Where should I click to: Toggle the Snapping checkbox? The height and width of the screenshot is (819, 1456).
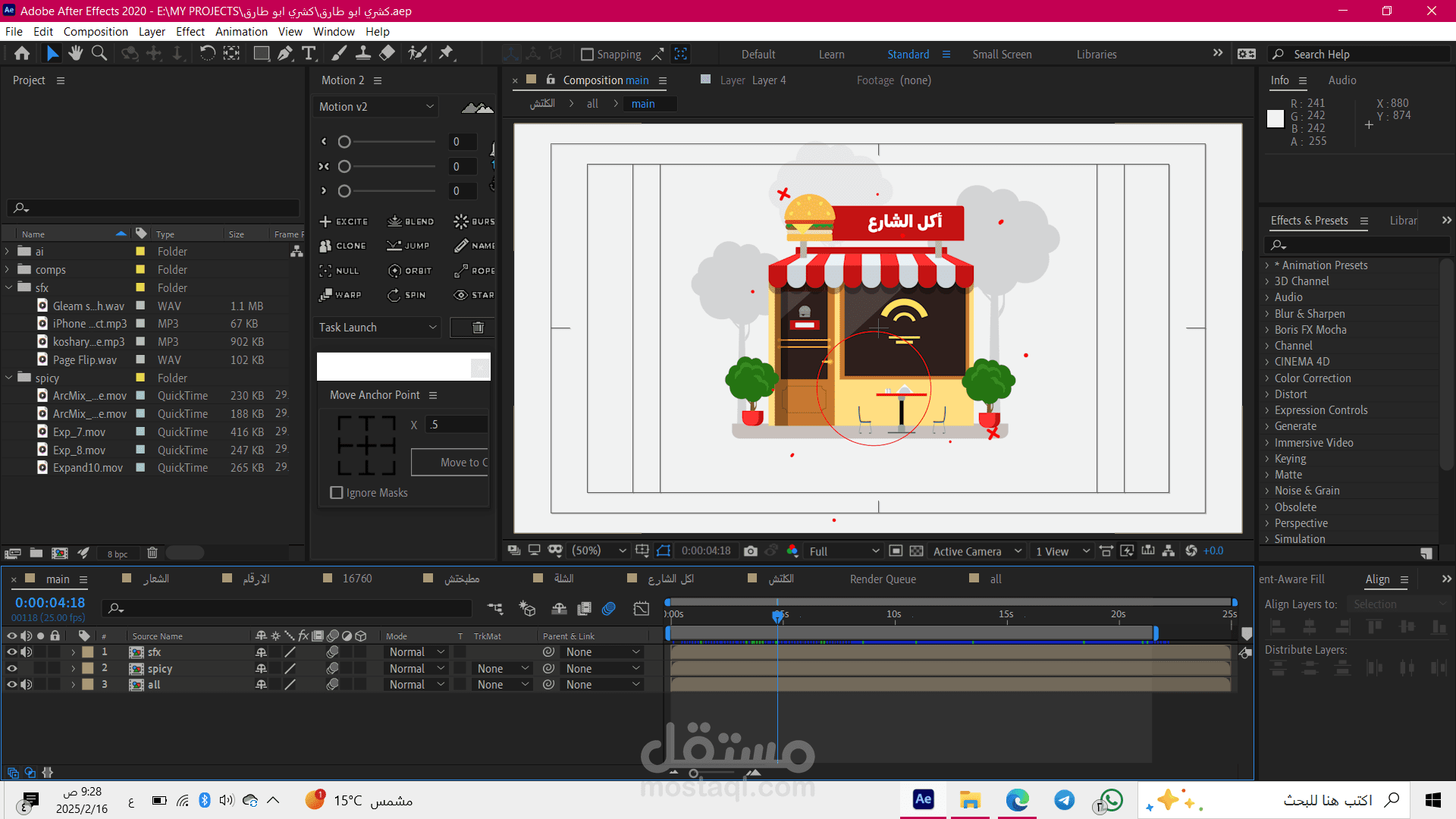[587, 55]
